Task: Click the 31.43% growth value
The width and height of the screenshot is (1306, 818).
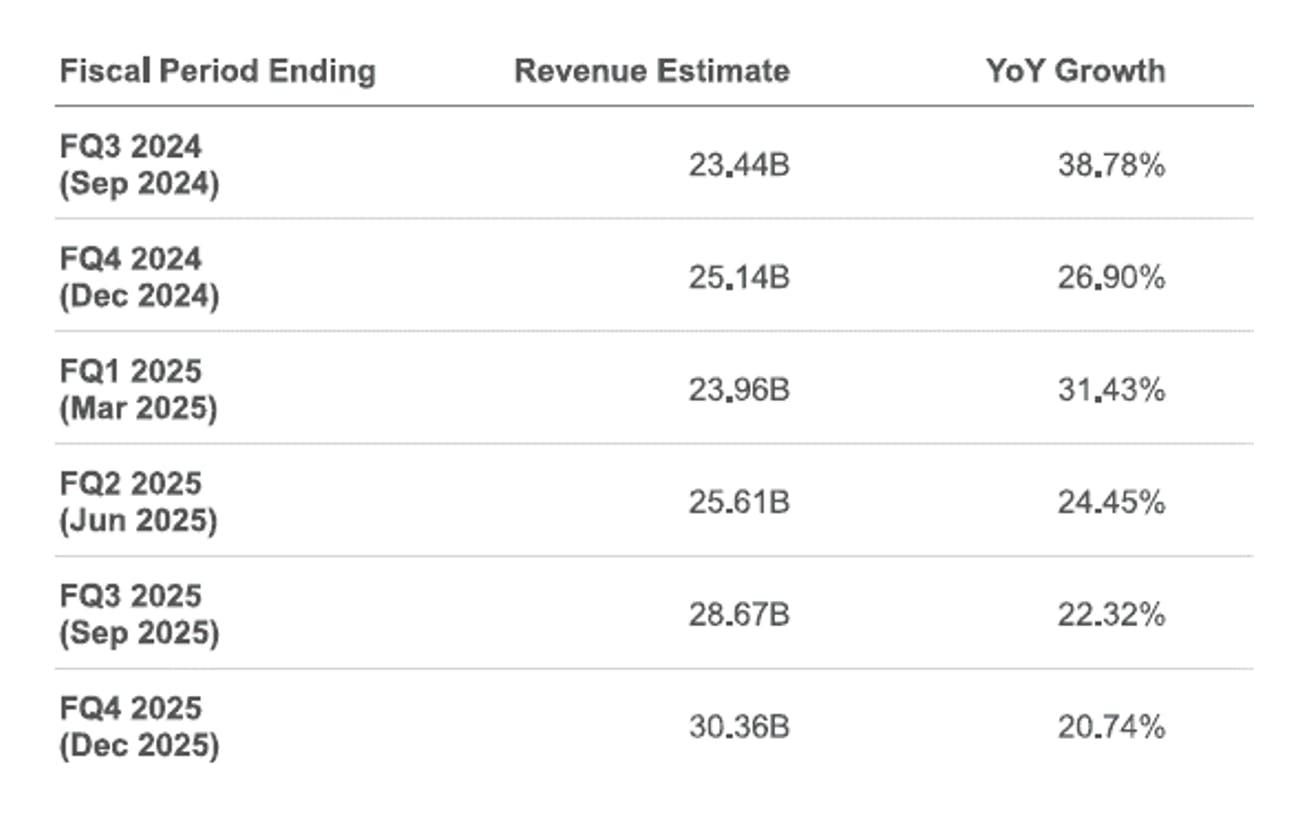Action: pyautogui.click(x=1111, y=390)
